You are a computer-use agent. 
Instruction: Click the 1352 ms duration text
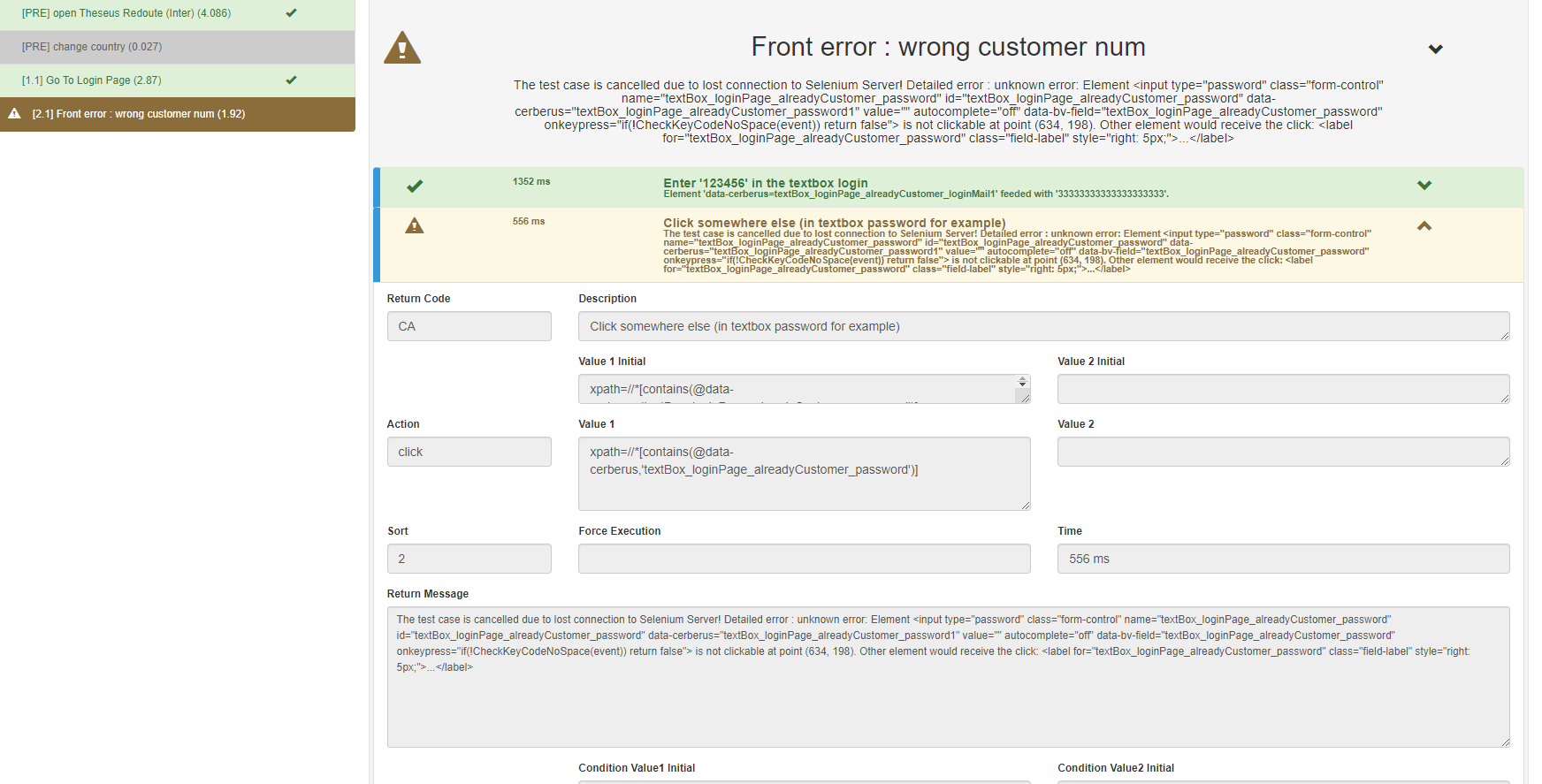click(531, 181)
